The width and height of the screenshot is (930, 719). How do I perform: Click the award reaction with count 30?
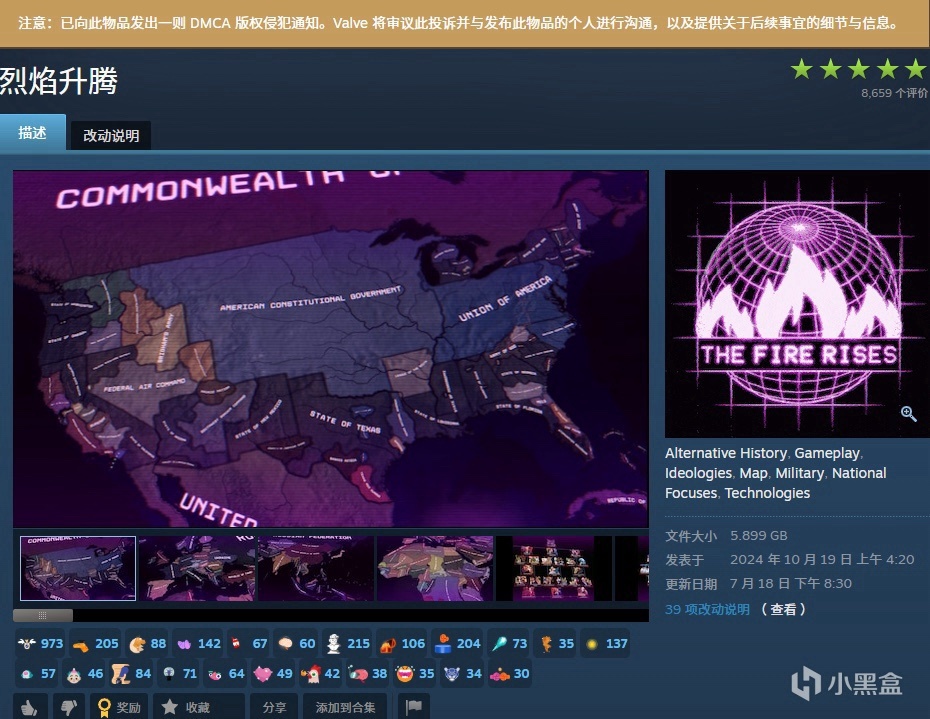click(x=509, y=674)
